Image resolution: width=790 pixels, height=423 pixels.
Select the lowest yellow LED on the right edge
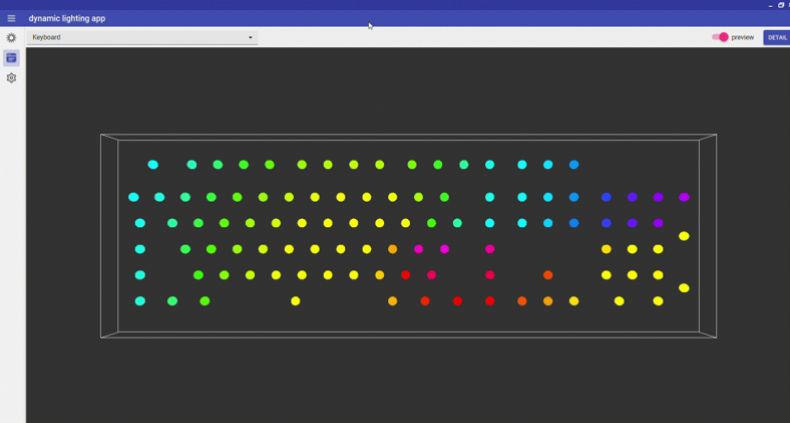[684, 288]
